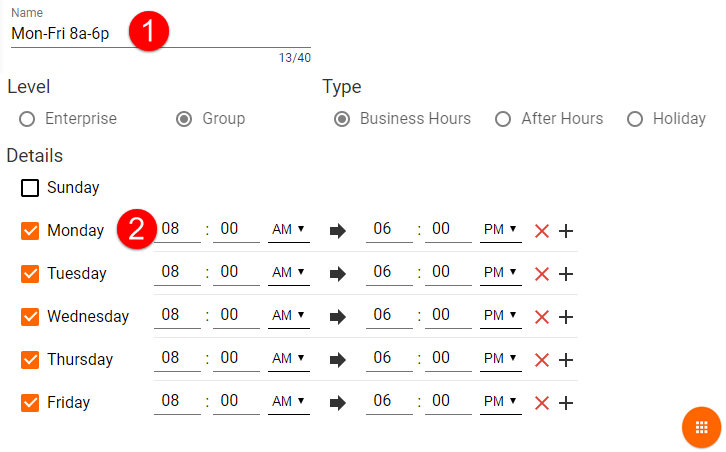Uncheck the Wednesday checkbox
Screen dimensions: 726x452
(30, 317)
